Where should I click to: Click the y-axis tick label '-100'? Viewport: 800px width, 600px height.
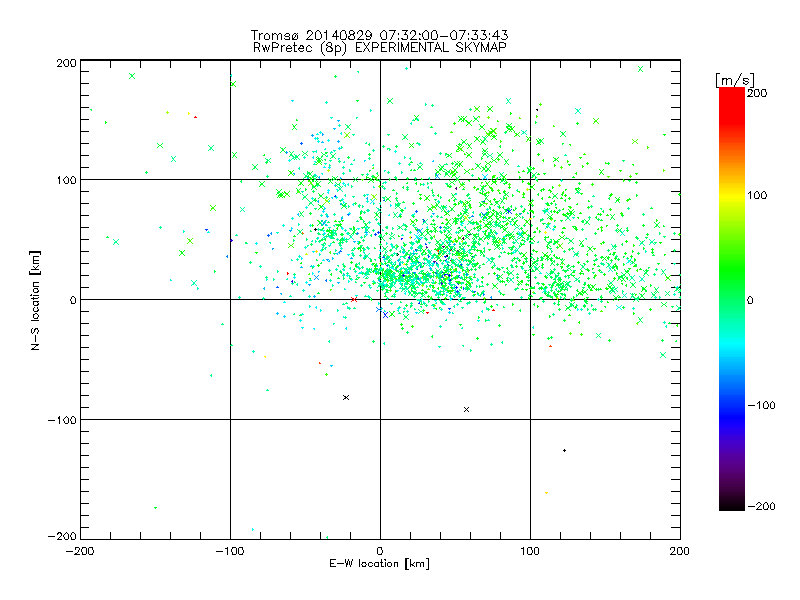point(62,420)
